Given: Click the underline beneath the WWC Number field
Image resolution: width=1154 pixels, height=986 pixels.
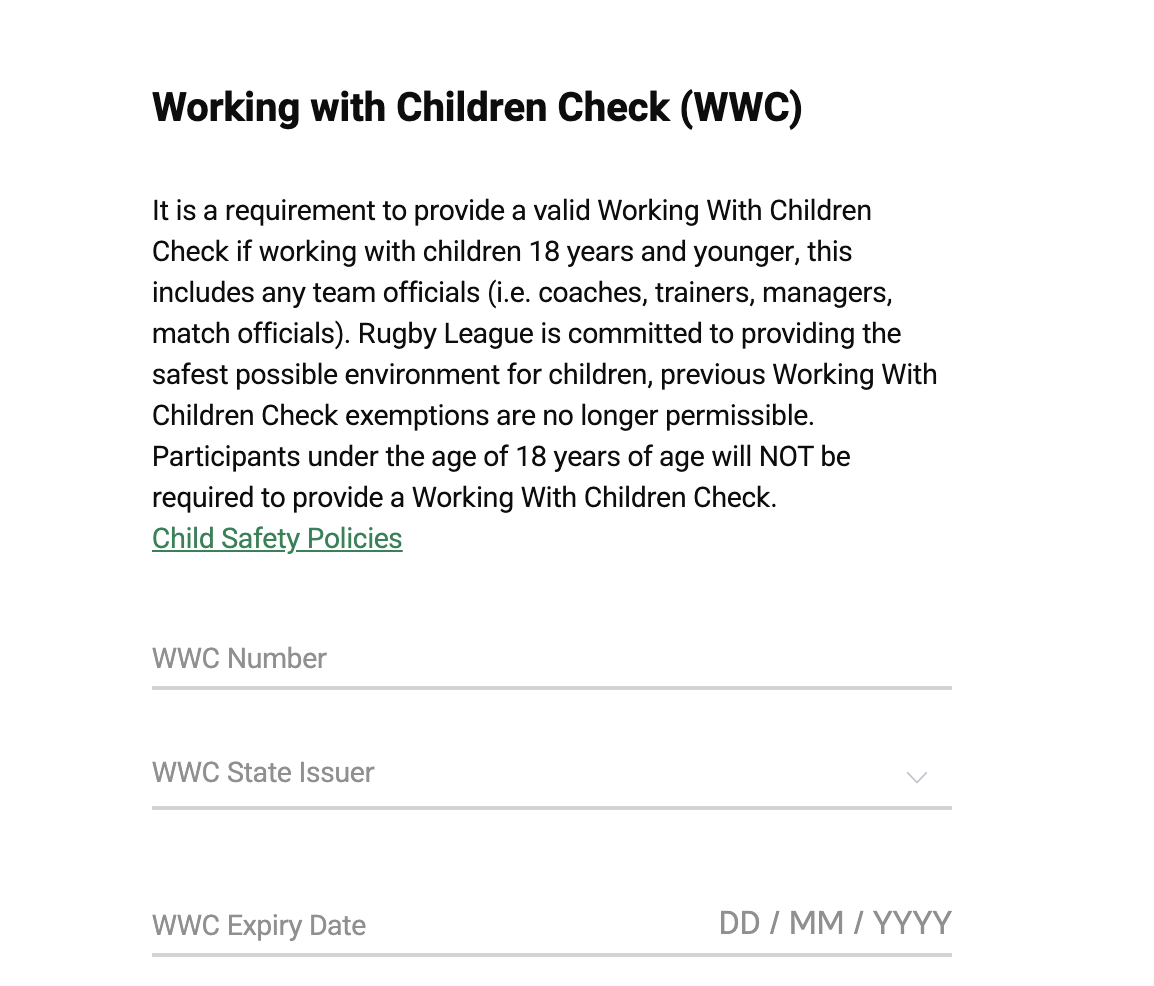Looking at the screenshot, I should (551, 688).
